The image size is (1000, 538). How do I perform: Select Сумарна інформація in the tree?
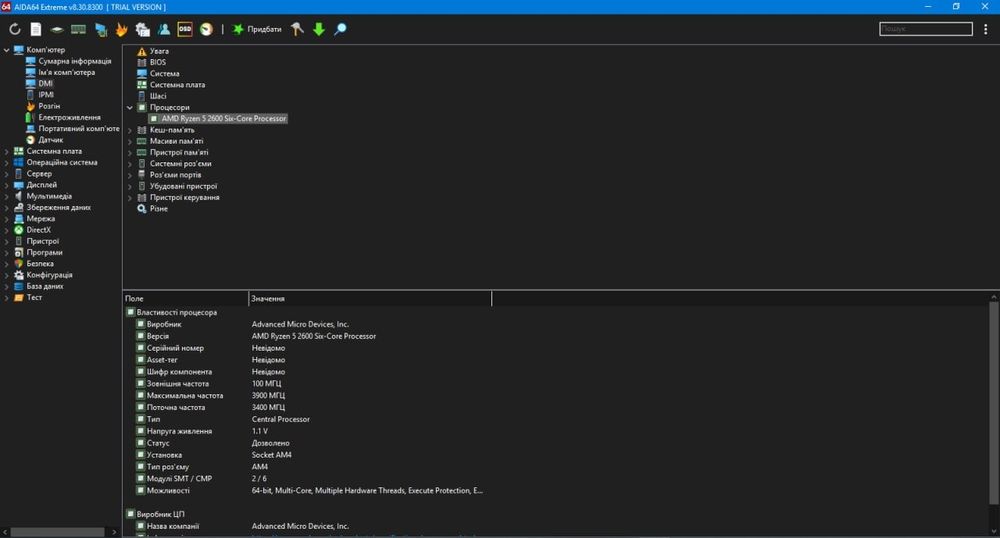tap(75, 61)
